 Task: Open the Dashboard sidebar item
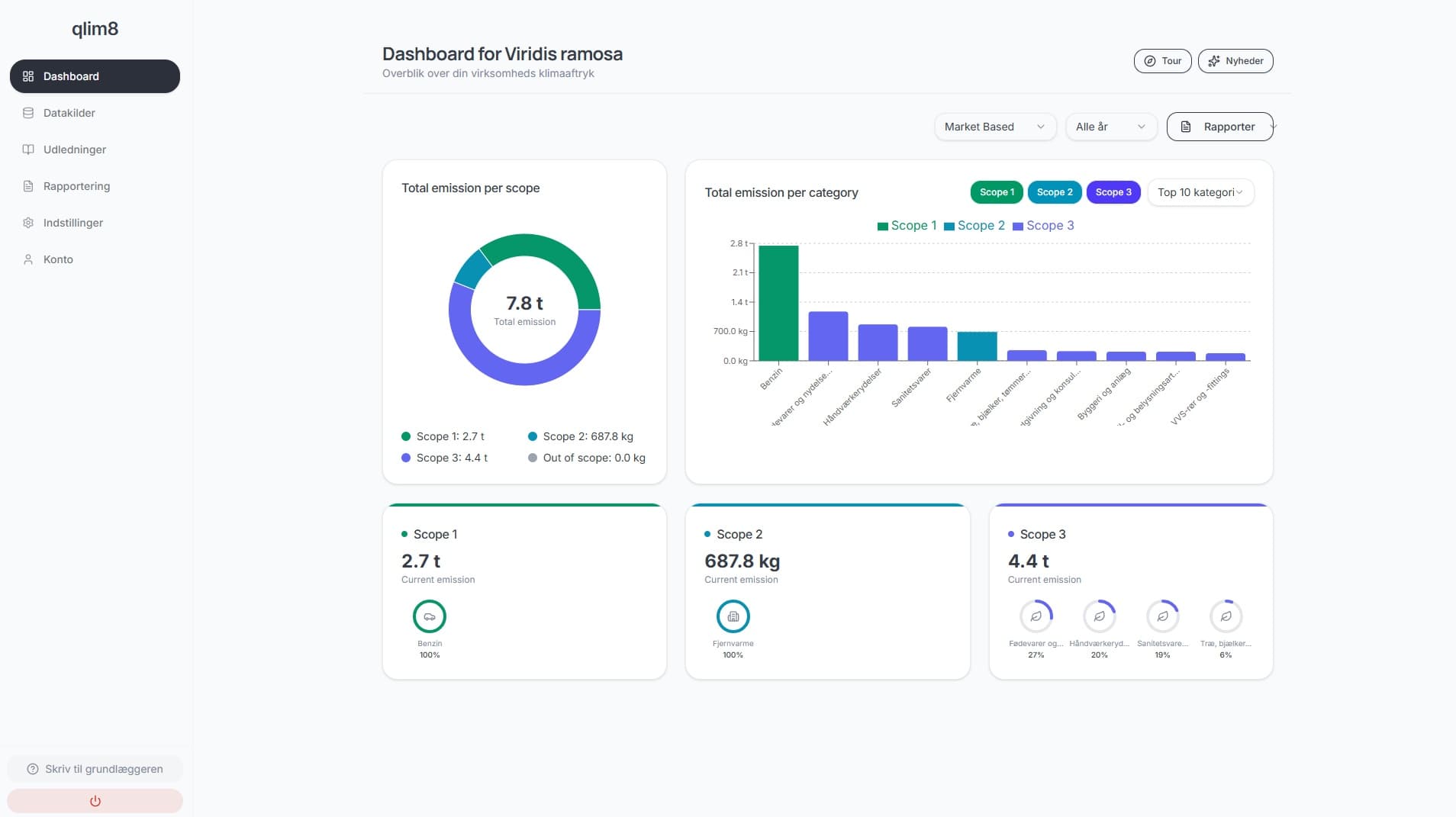point(95,76)
